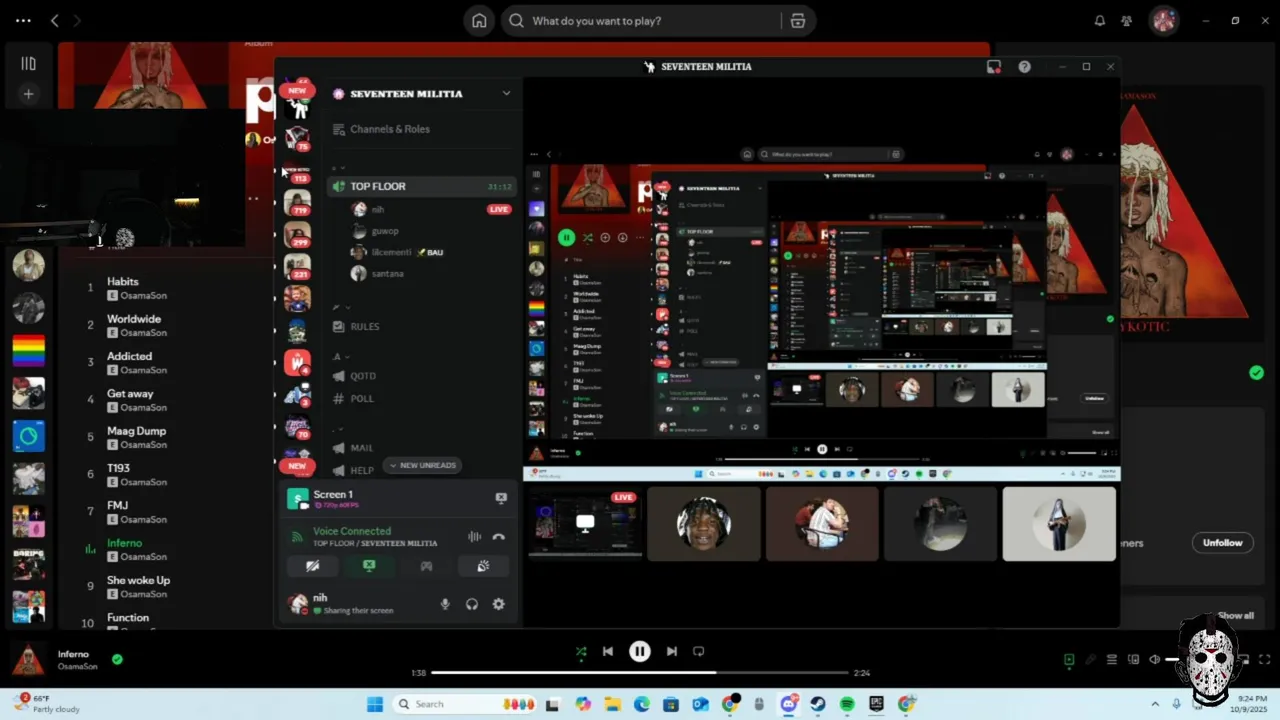
Task: Turn on Discord camera
Action: click(x=312, y=566)
